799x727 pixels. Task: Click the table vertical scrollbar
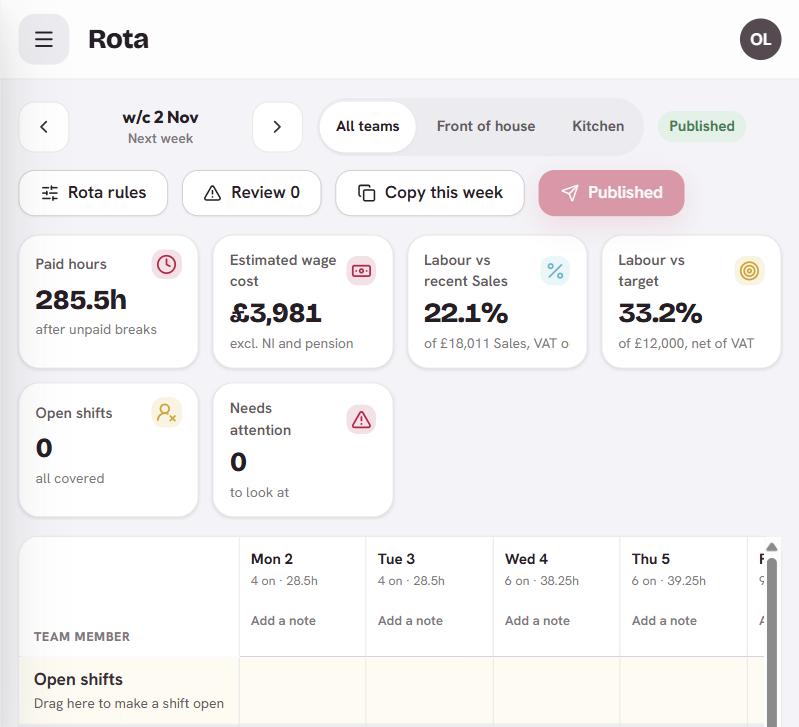click(x=771, y=642)
